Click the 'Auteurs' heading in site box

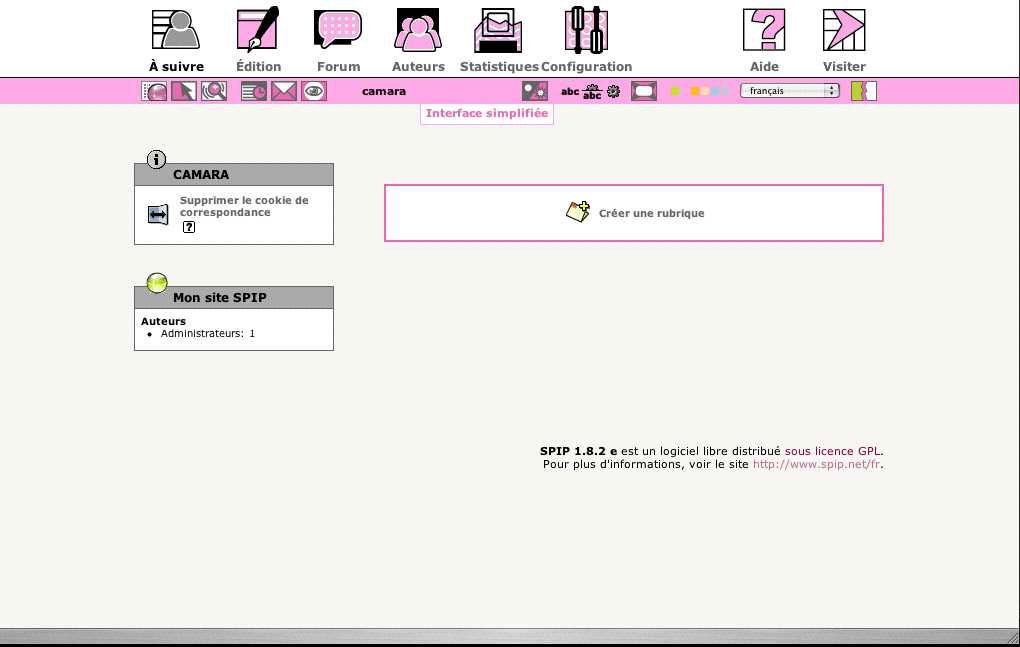click(163, 321)
